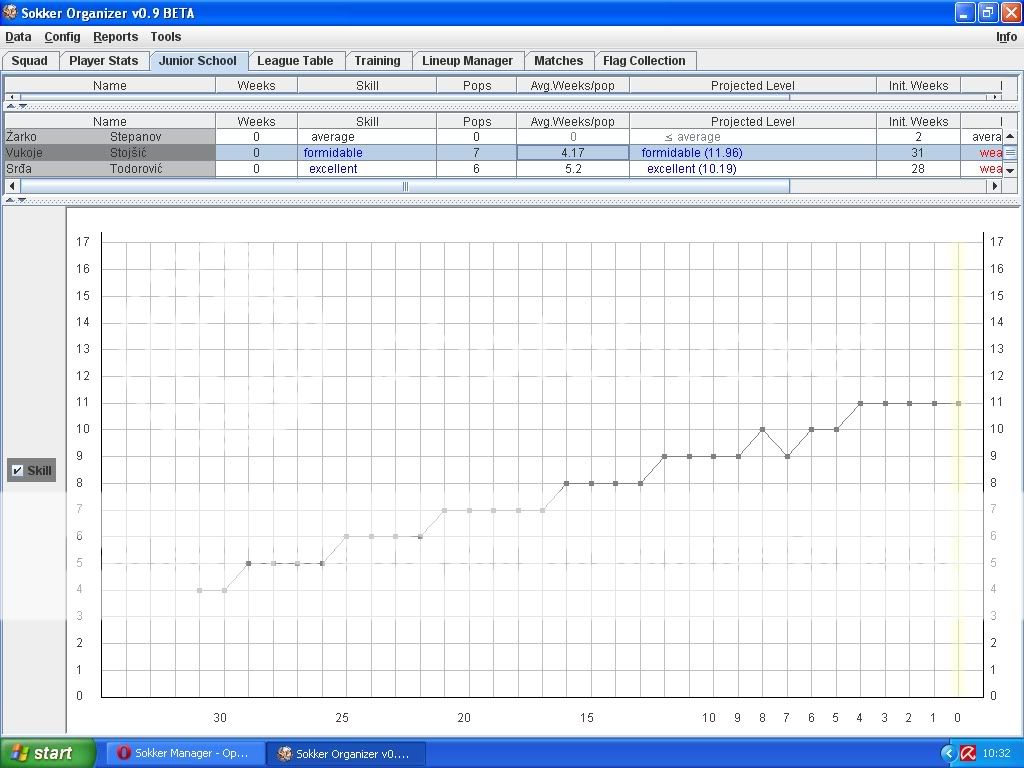Click the red antivirus tray icon
Screen dimensions: 1024x768
(968, 753)
